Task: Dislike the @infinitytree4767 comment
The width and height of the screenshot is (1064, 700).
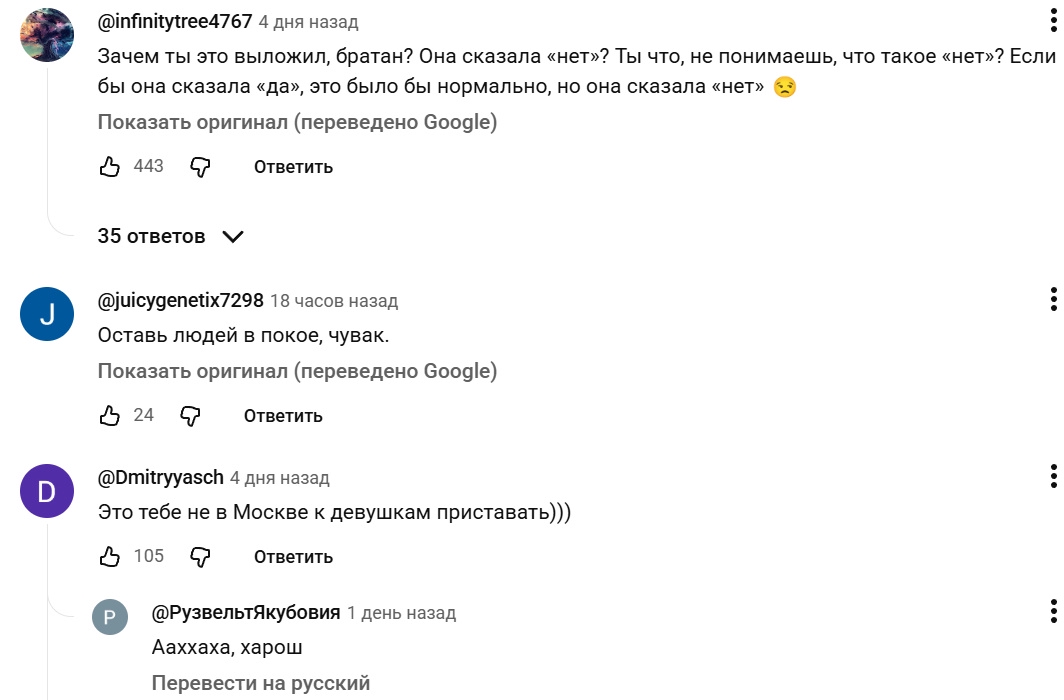Action: point(200,167)
